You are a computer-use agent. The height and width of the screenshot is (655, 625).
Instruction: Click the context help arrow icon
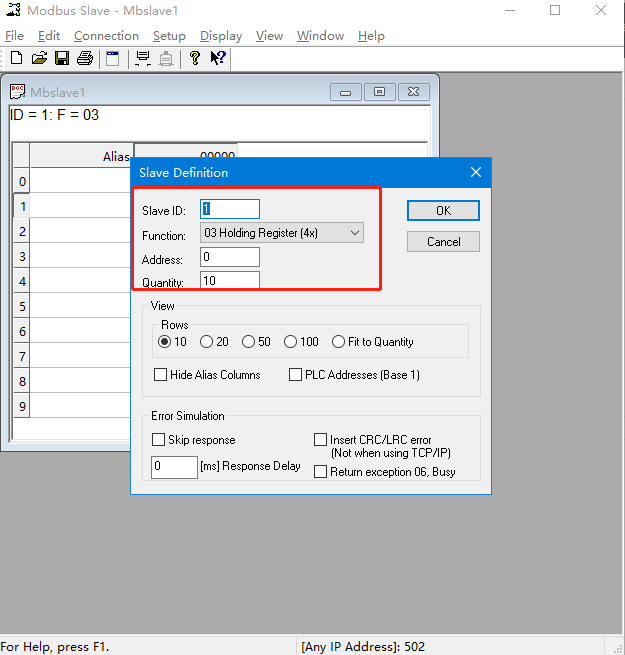click(x=217, y=59)
